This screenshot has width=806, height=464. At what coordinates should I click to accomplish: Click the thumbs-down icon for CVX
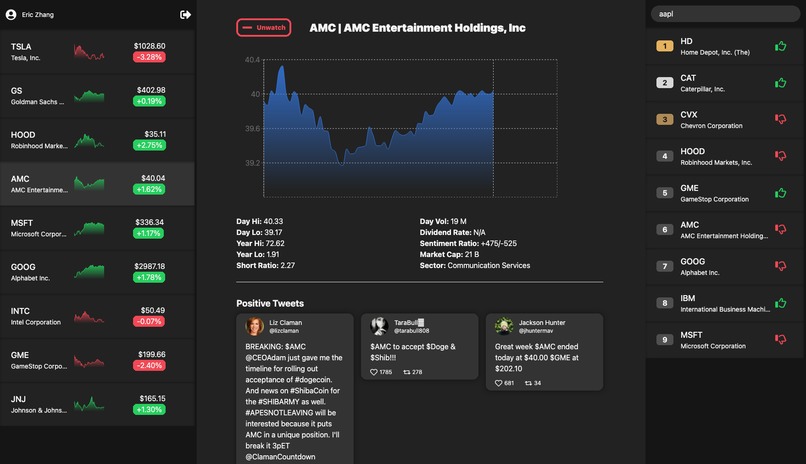pos(780,119)
